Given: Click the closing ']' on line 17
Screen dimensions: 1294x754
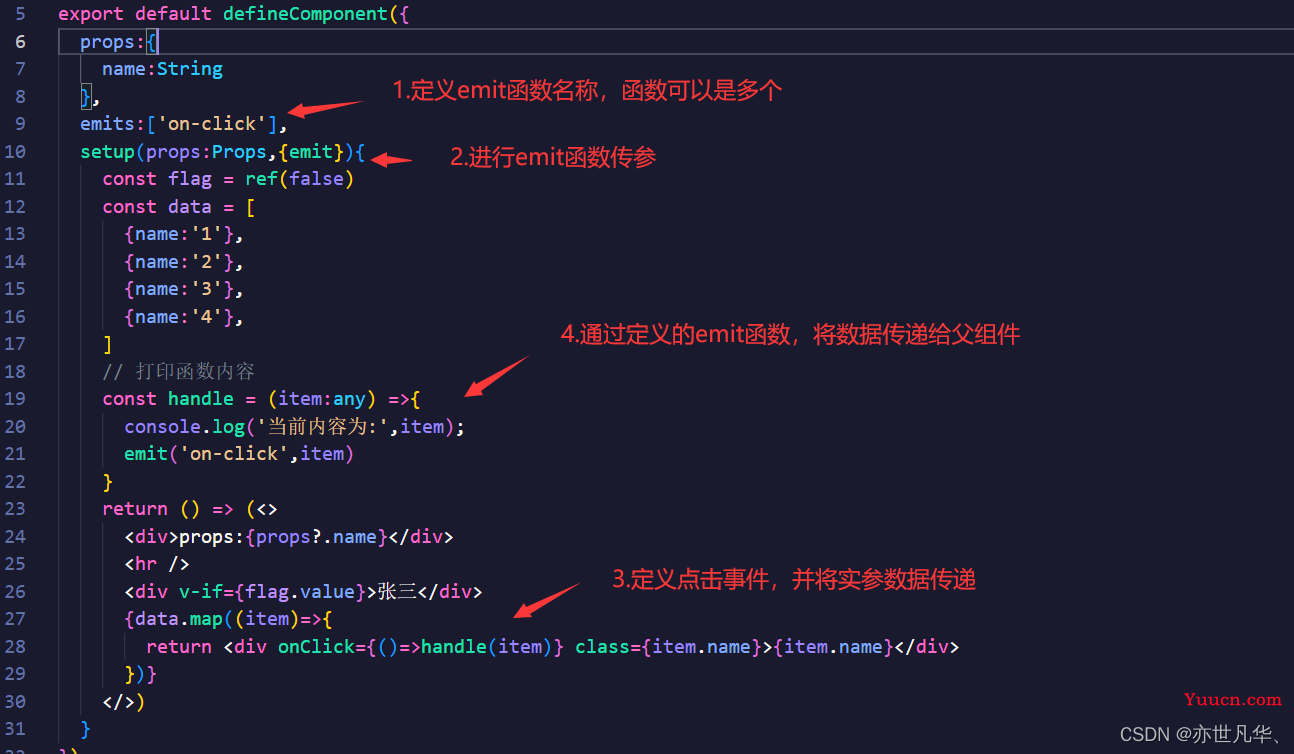Looking at the screenshot, I should (108, 344).
